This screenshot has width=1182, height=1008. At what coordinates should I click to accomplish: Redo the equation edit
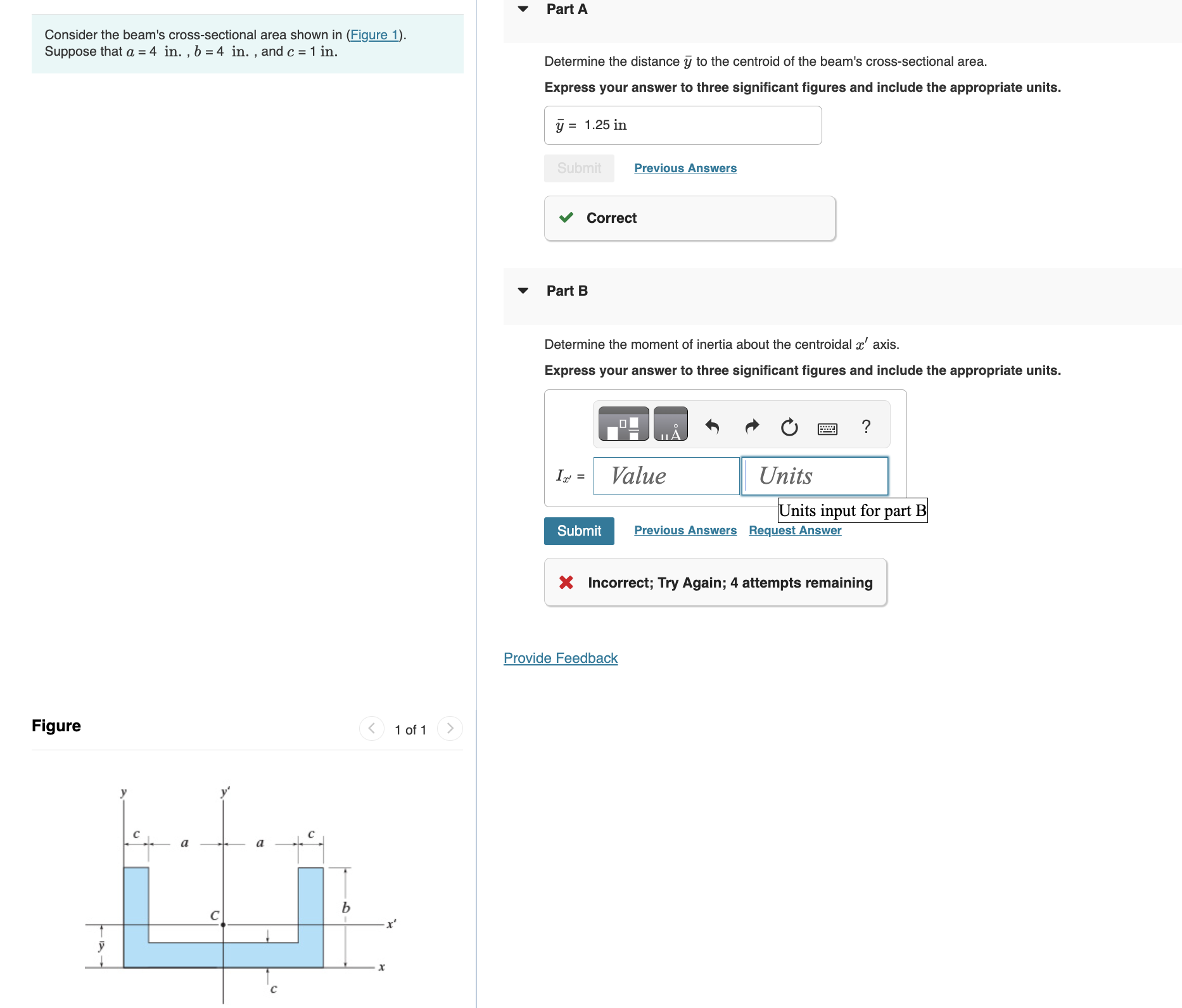tap(751, 426)
